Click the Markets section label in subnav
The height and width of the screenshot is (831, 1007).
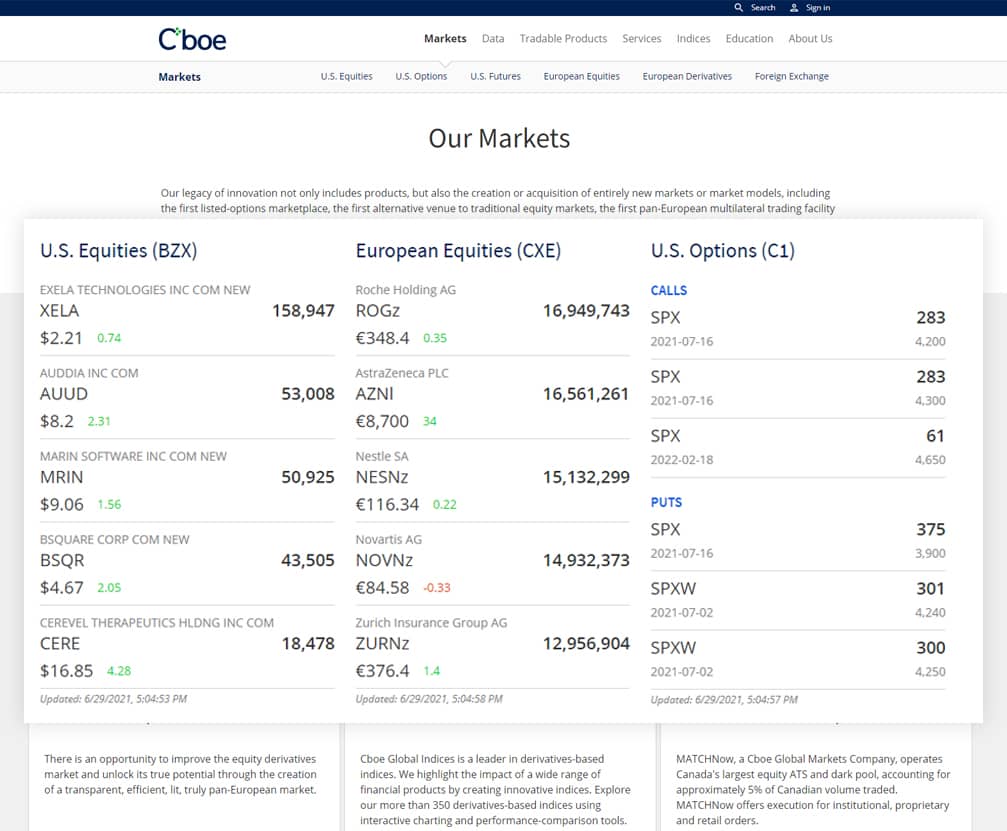(x=179, y=76)
